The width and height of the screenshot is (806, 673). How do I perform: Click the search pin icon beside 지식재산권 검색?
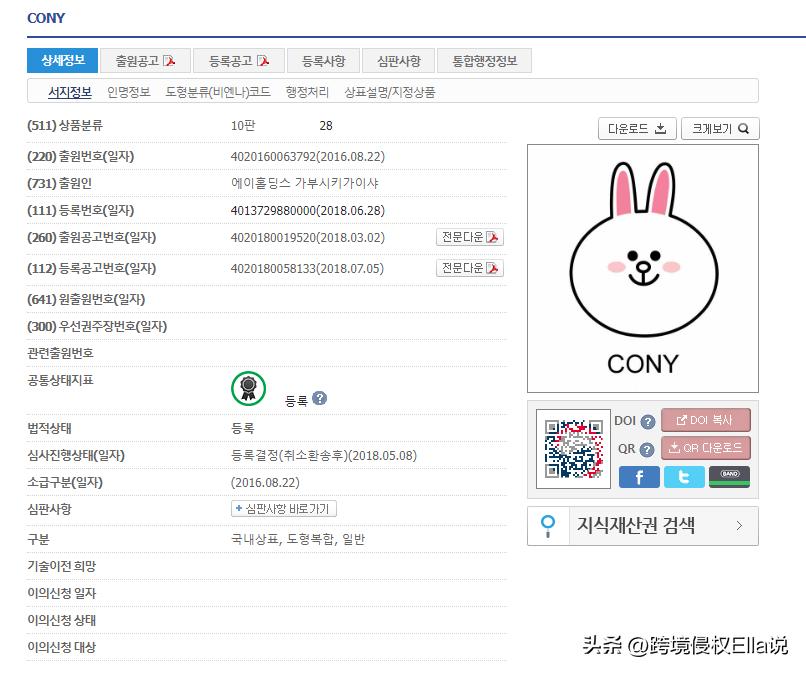pos(548,526)
